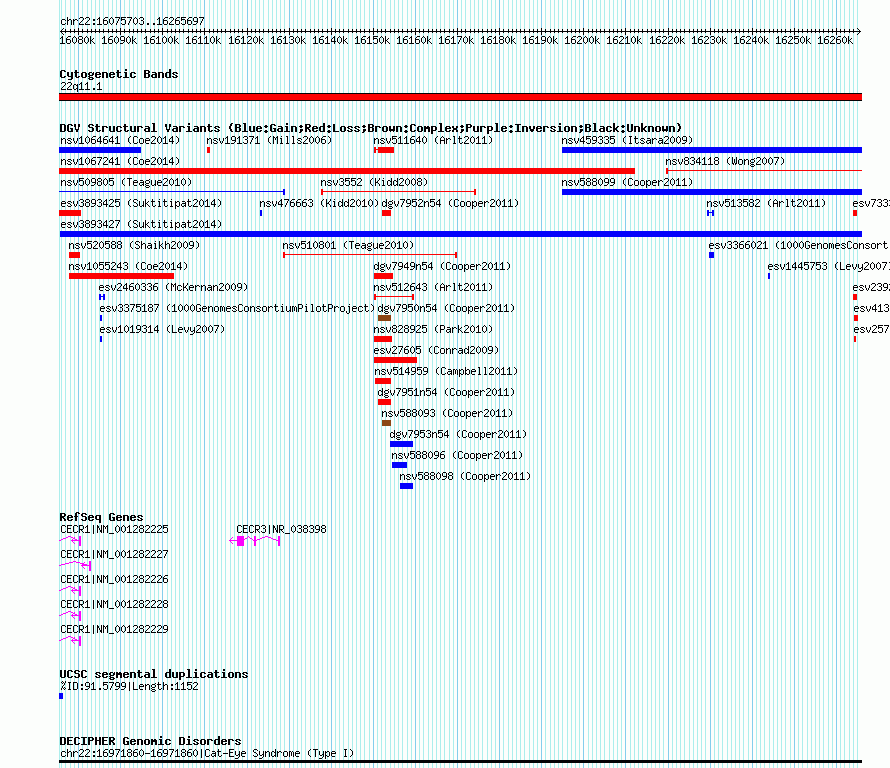Click the Cytogenetic Bands track heading
Viewport: 890px width, 768px height.
(119, 74)
